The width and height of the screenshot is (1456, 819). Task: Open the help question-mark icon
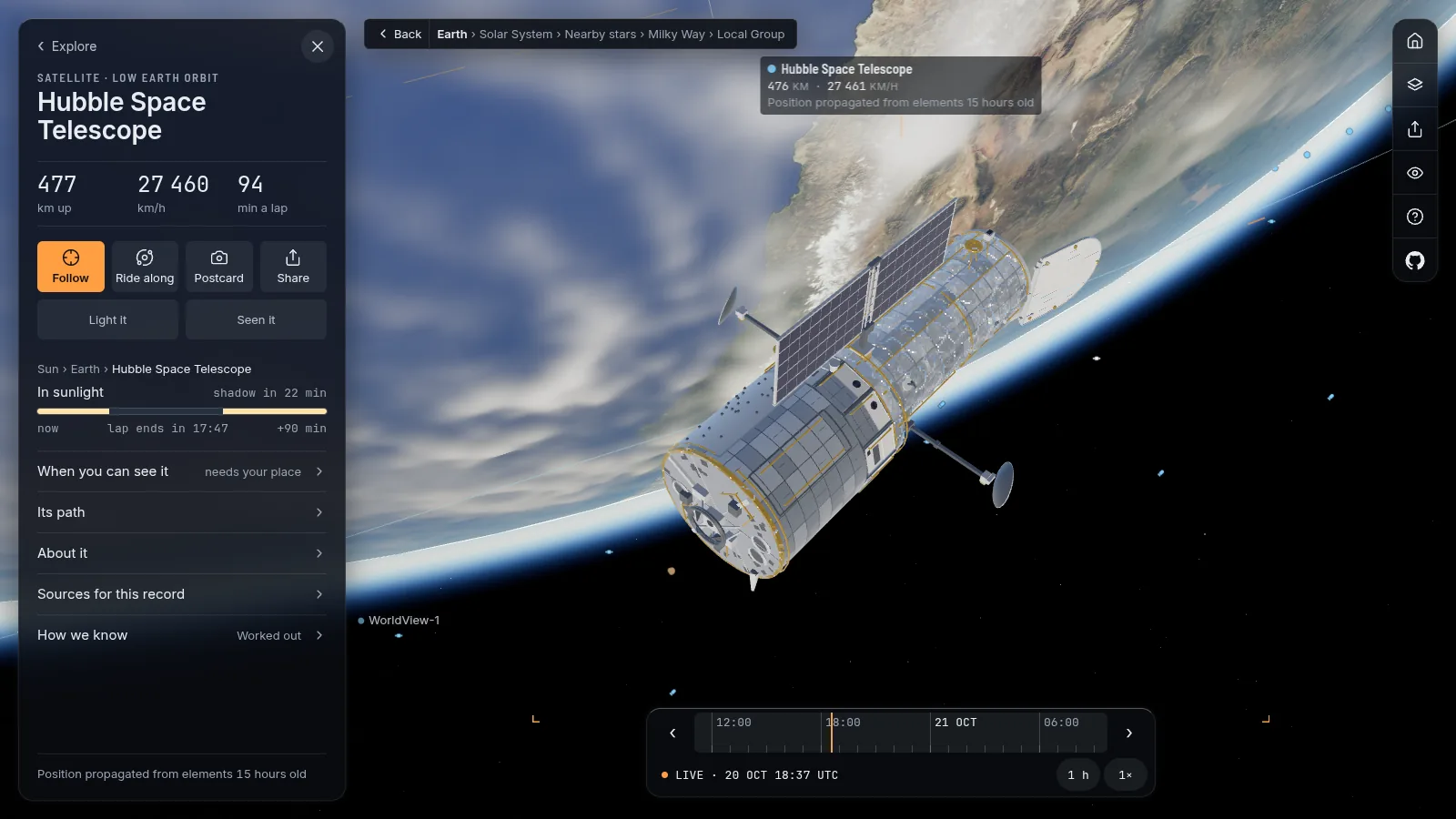pyautogui.click(x=1414, y=217)
